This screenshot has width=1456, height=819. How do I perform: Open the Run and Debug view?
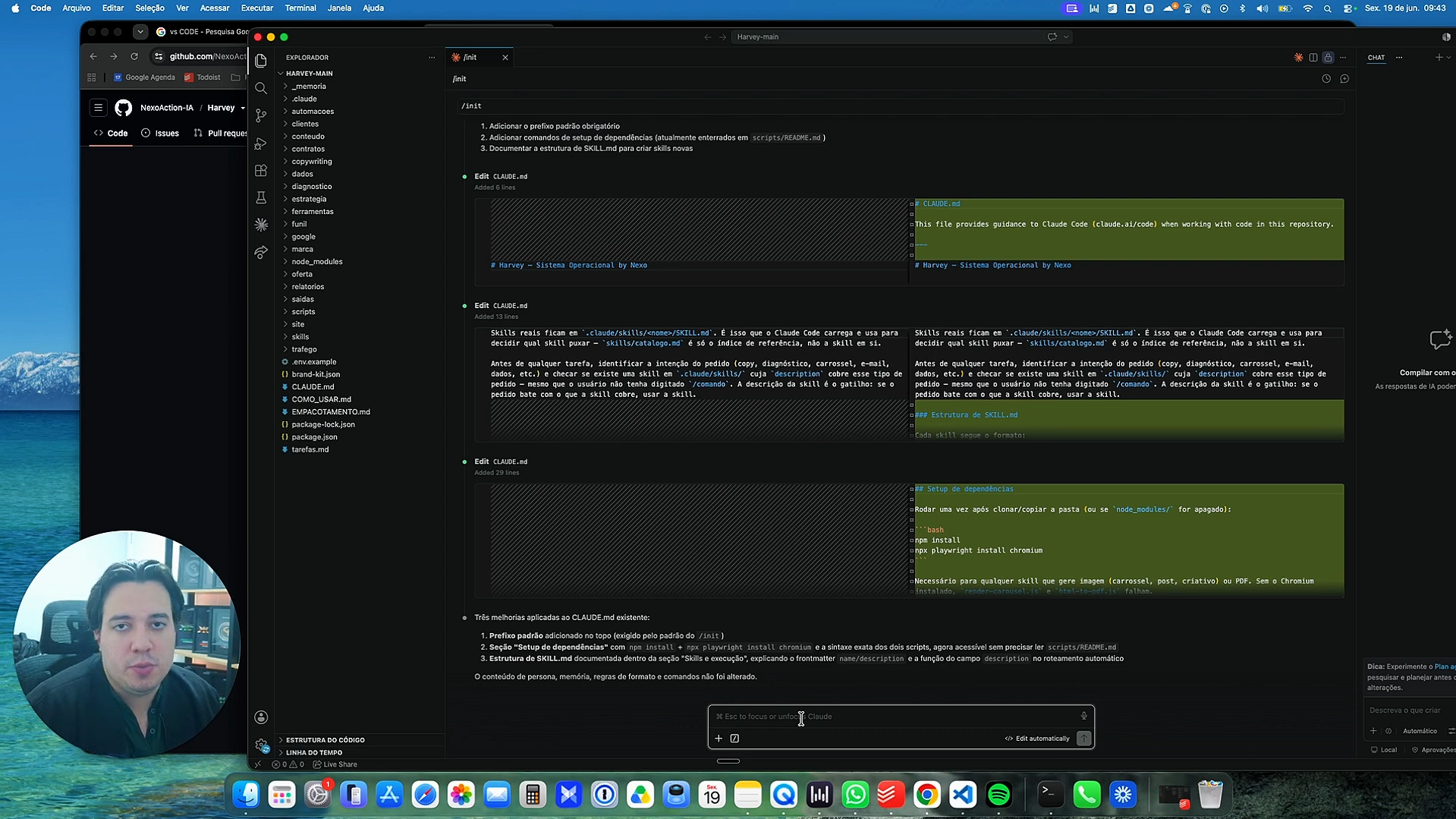pos(261,143)
